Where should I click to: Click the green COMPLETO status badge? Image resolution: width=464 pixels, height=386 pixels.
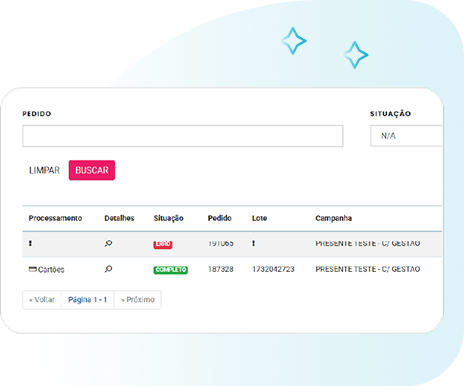click(x=170, y=270)
